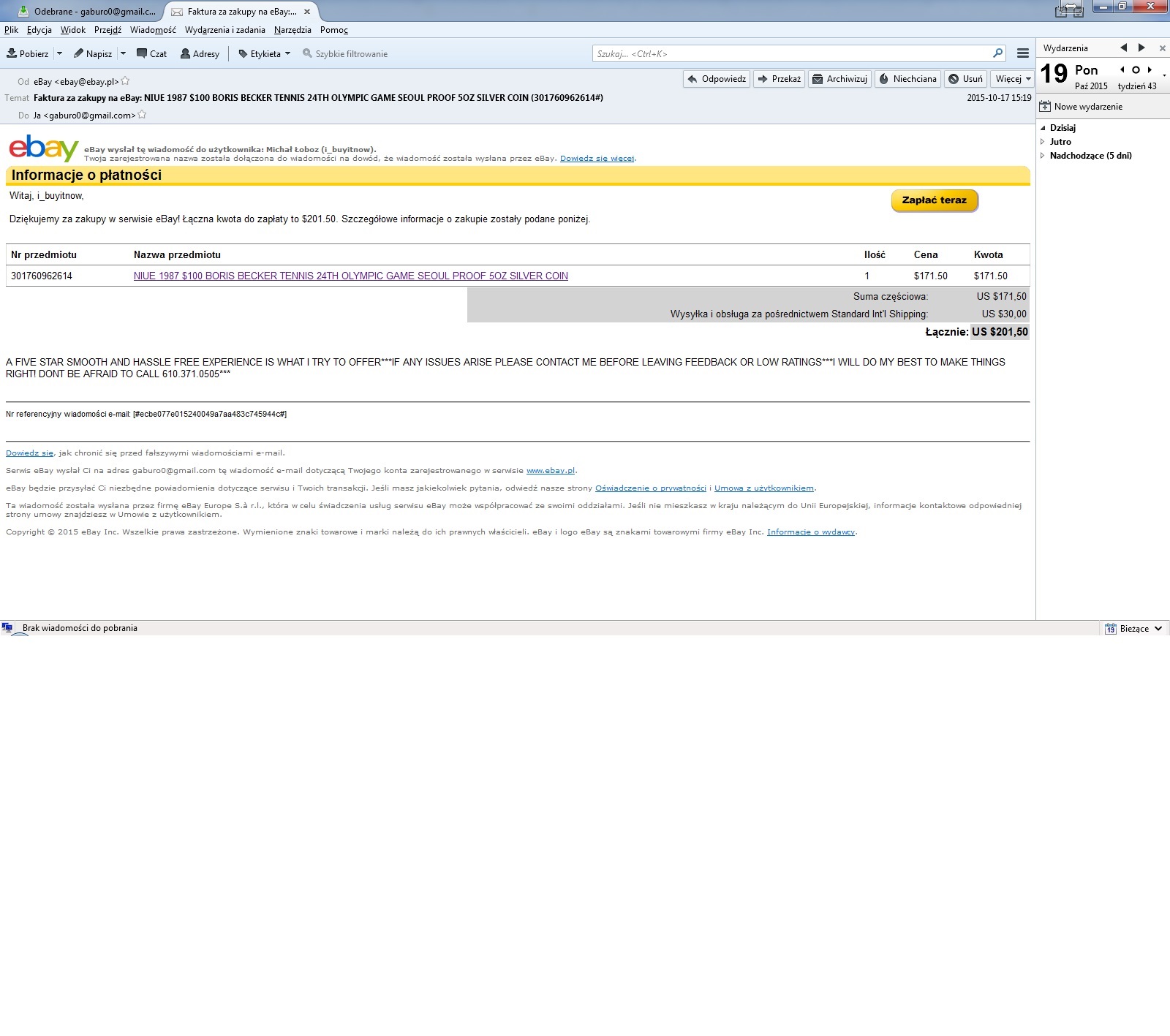
Task: Open the Umowa z użytkownikiem link
Action: (x=764, y=488)
